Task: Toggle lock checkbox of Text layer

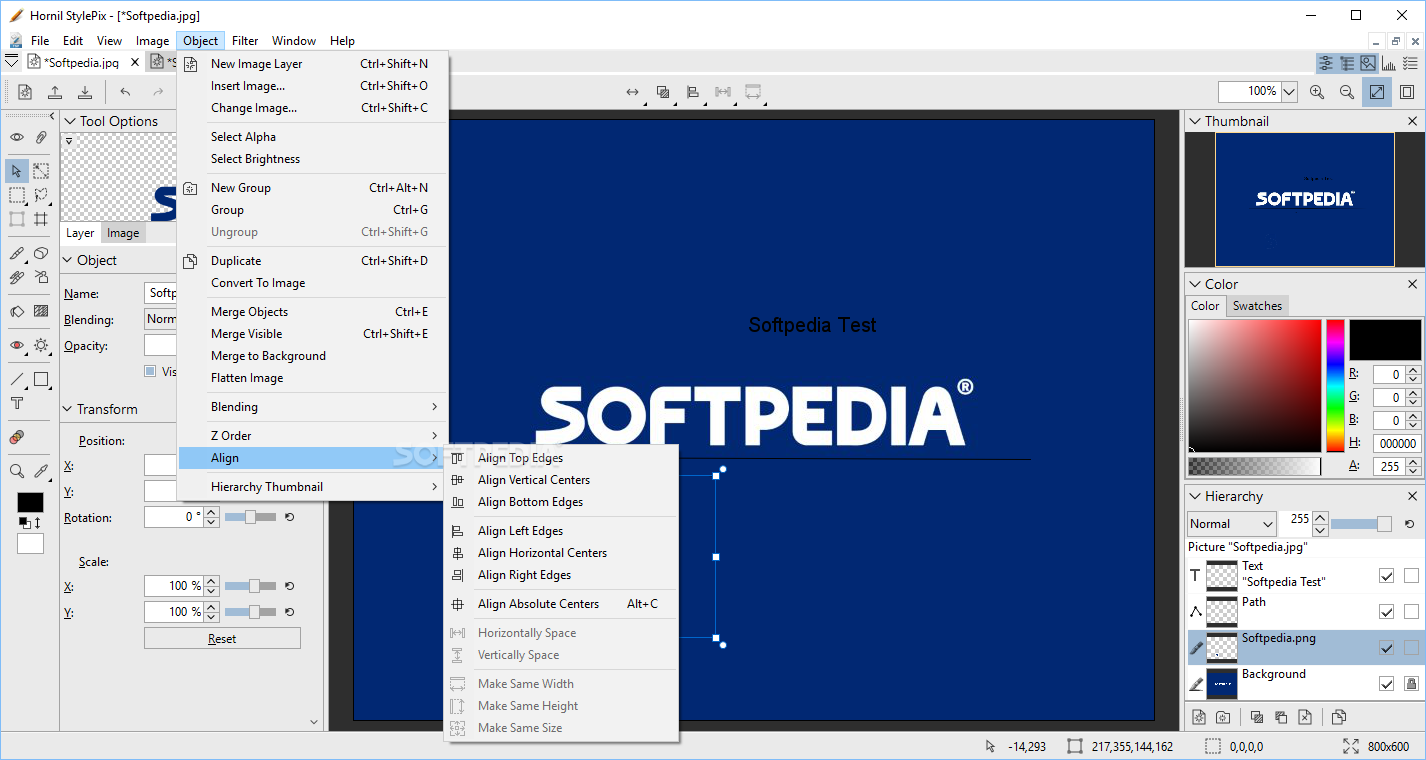Action: coord(1411,575)
